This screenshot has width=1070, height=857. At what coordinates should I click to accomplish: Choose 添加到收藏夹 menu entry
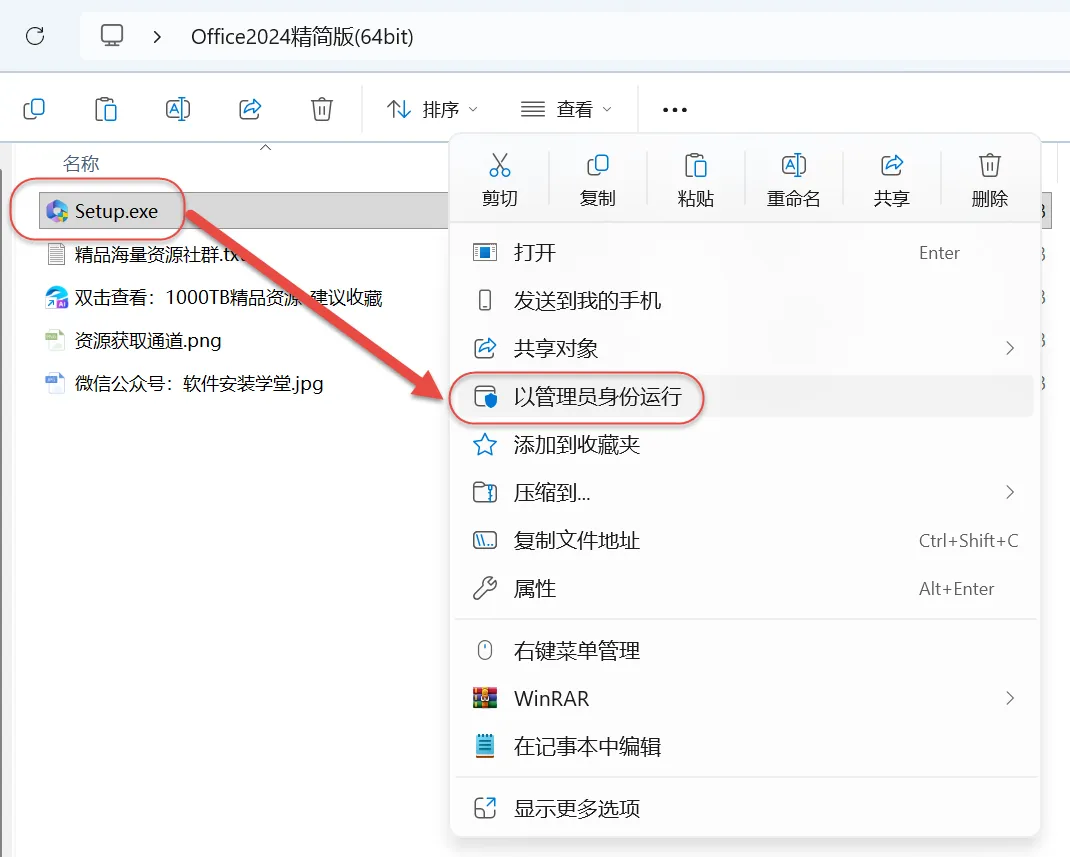[x=744, y=445]
